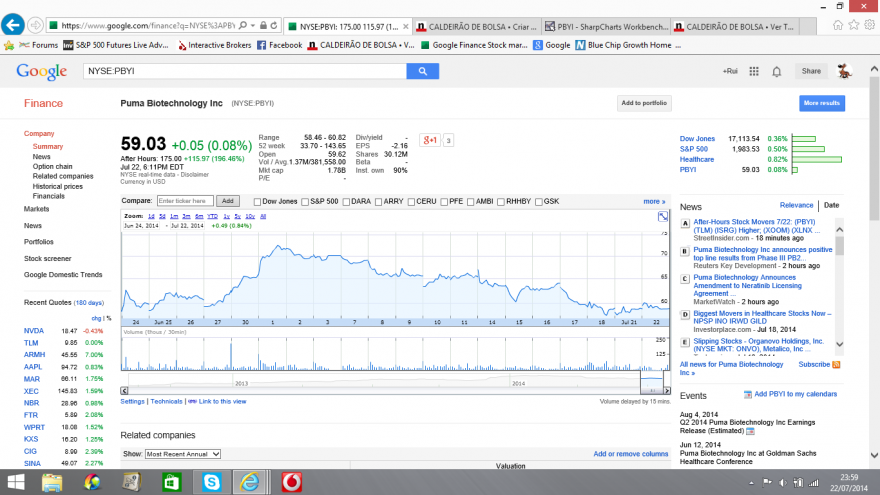Screen dimensions: 880x495
Task: Click chart timeline left scroll arrow
Action: (x=124, y=391)
